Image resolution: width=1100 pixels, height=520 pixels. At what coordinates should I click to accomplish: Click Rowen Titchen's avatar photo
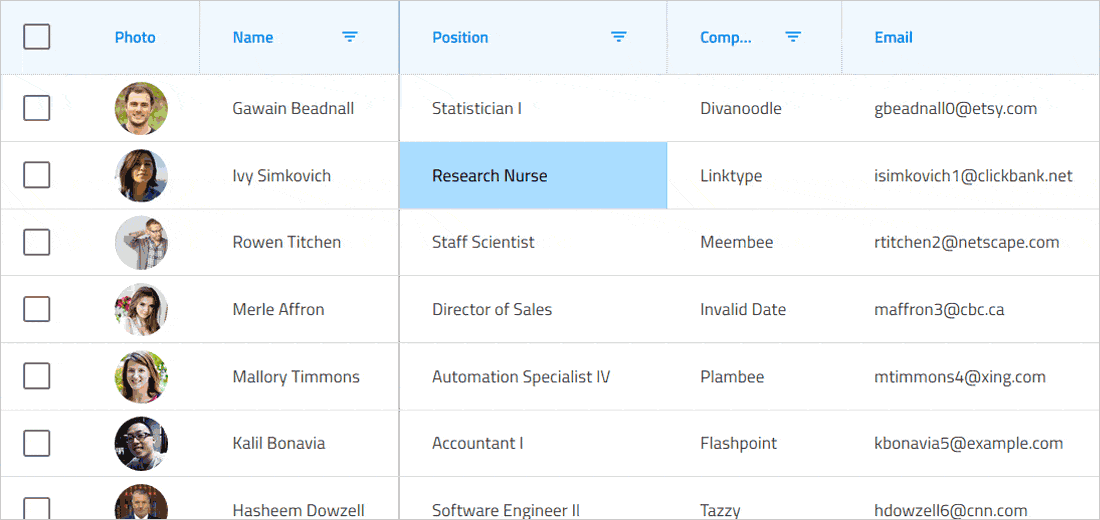point(141,242)
